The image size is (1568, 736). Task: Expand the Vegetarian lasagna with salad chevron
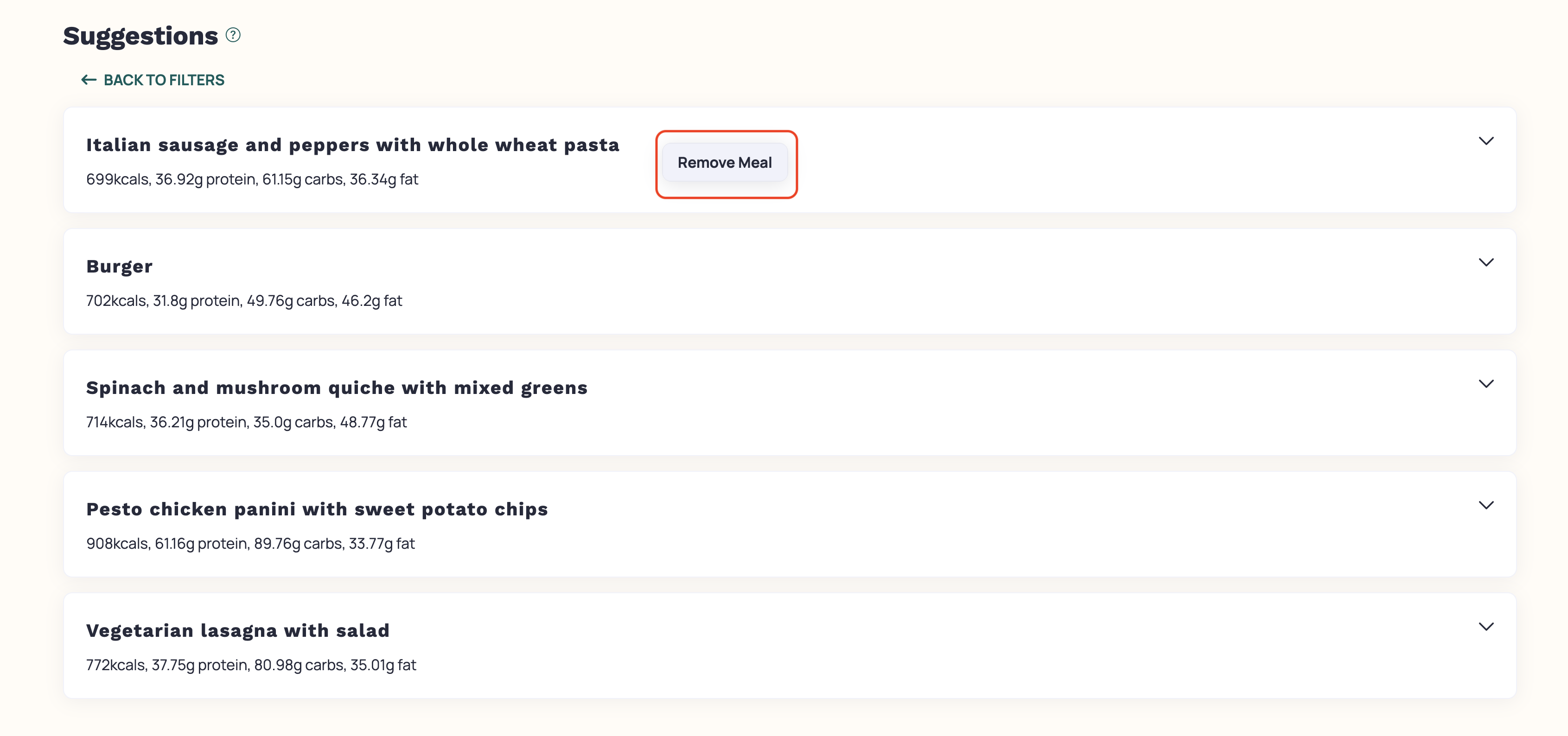pos(1486,627)
